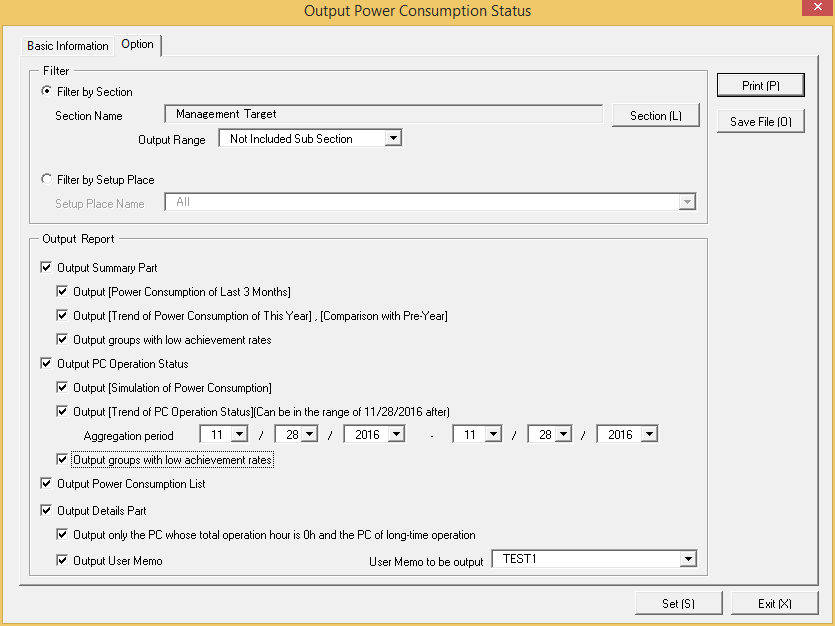Click the Print (P) button
Screen dimensions: 835x626
tap(760, 85)
